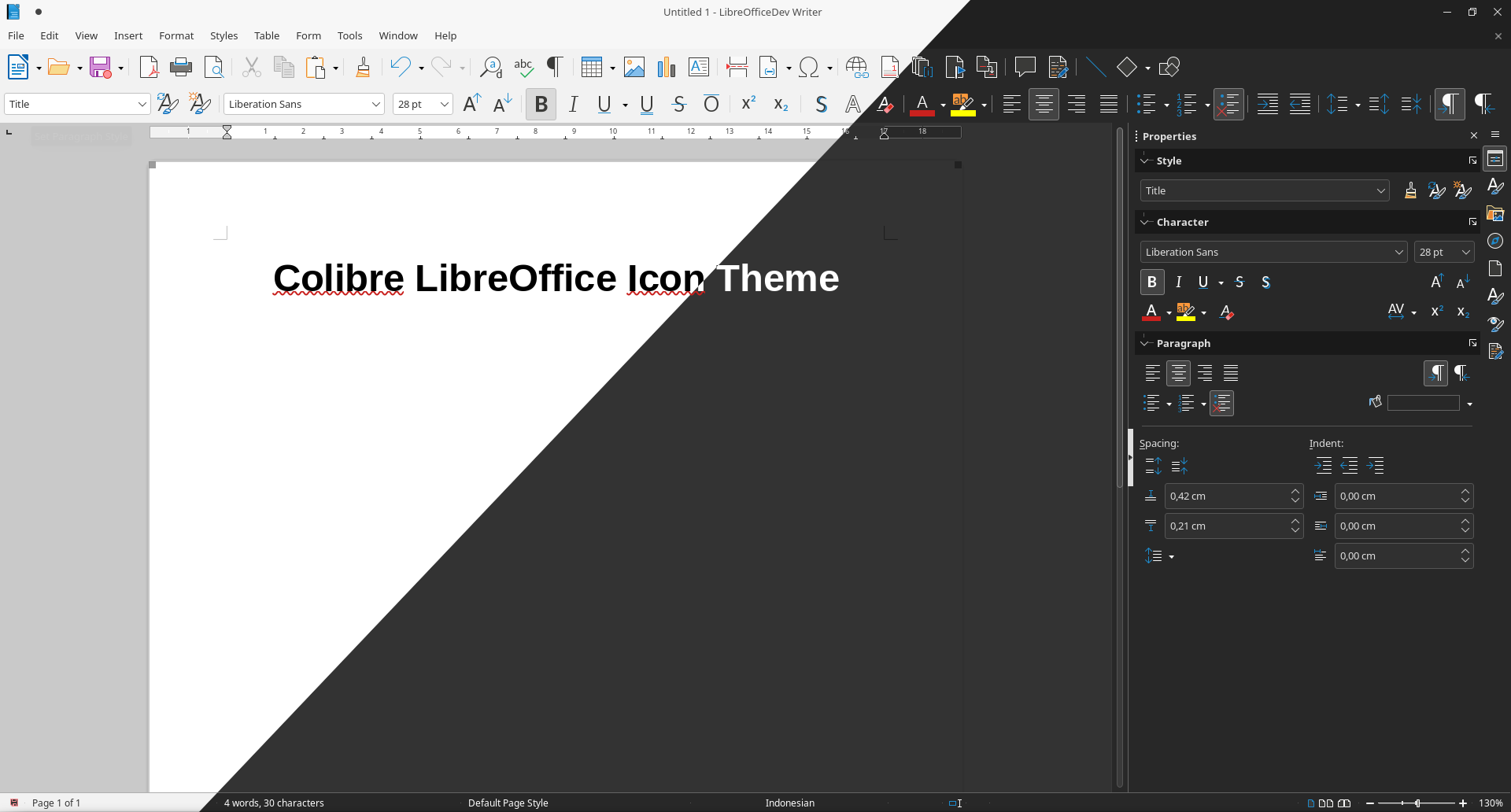Toggle formatting marks pilcrow in toolbar
1511x812 pixels.
pyautogui.click(x=555, y=68)
